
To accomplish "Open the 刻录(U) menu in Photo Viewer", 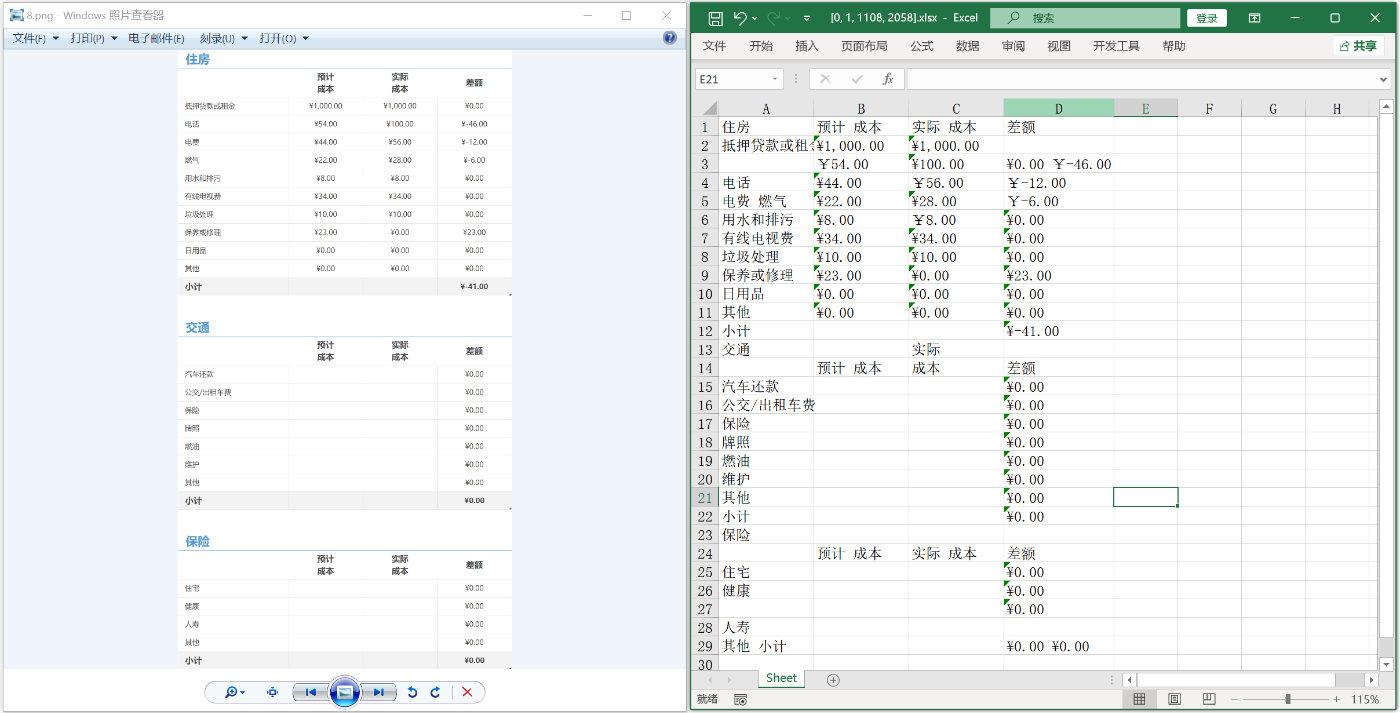I will tap(224, 38).
